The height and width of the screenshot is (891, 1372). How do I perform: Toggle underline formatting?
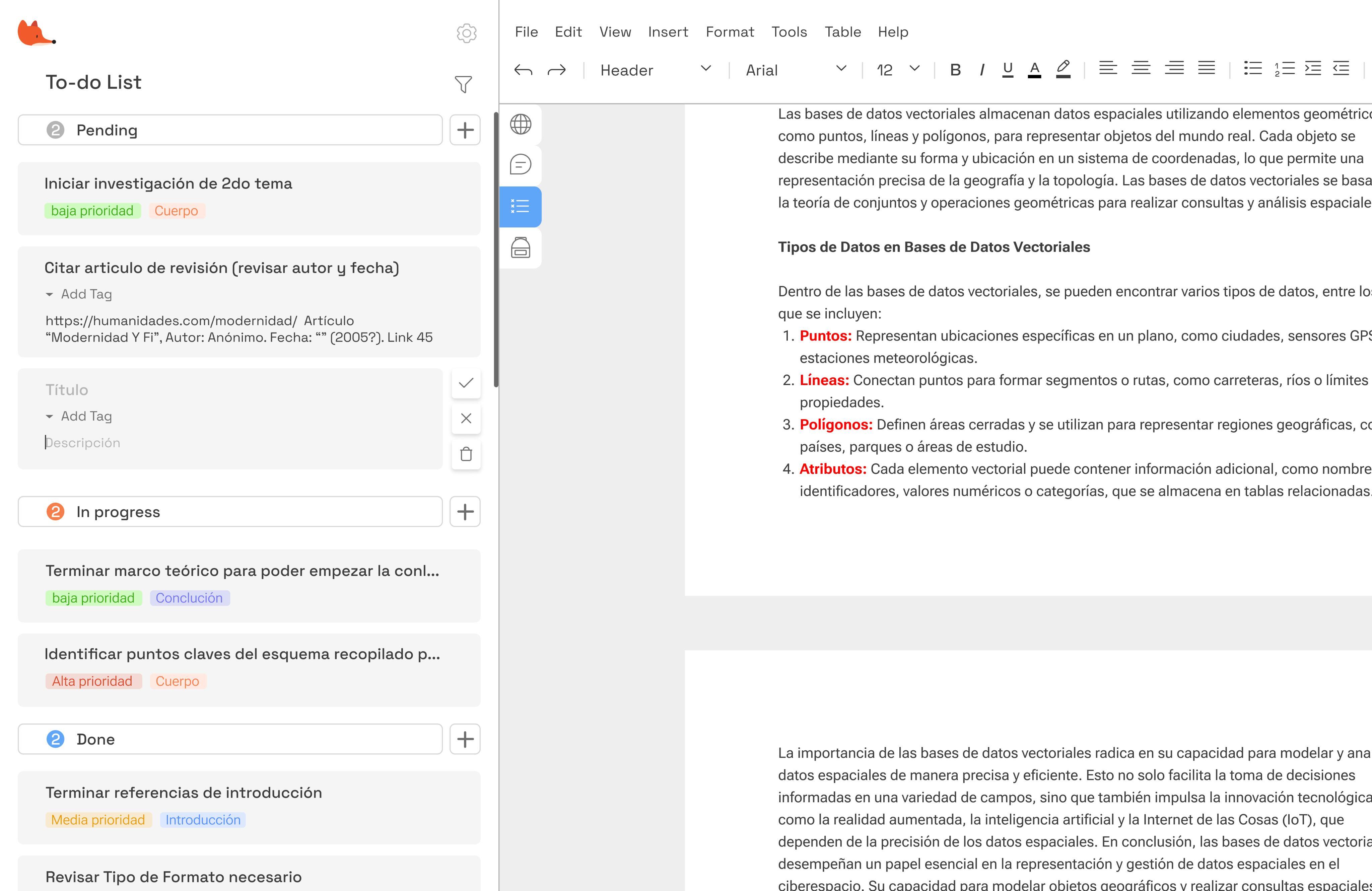click(x=1007, y=70)
